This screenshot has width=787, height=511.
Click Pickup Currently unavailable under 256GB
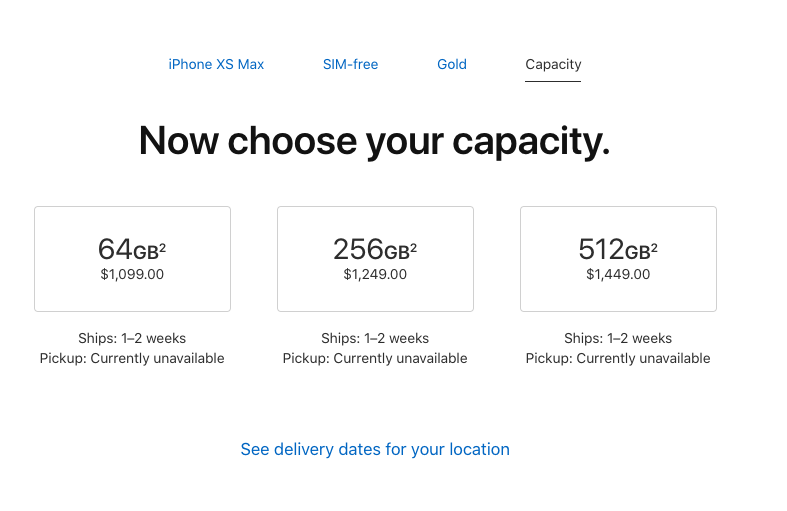(375, 358)
